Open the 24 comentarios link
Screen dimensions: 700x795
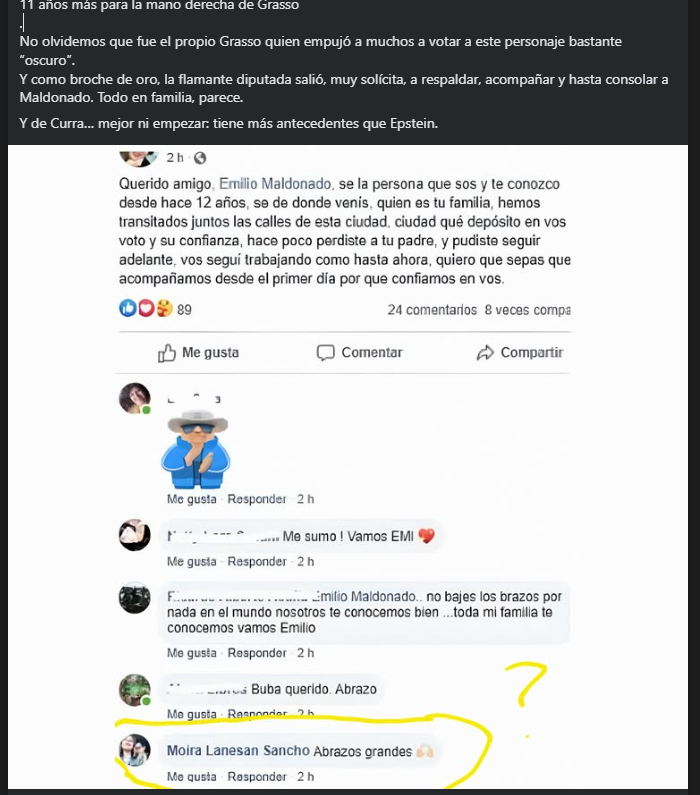(x=432, y=310)
